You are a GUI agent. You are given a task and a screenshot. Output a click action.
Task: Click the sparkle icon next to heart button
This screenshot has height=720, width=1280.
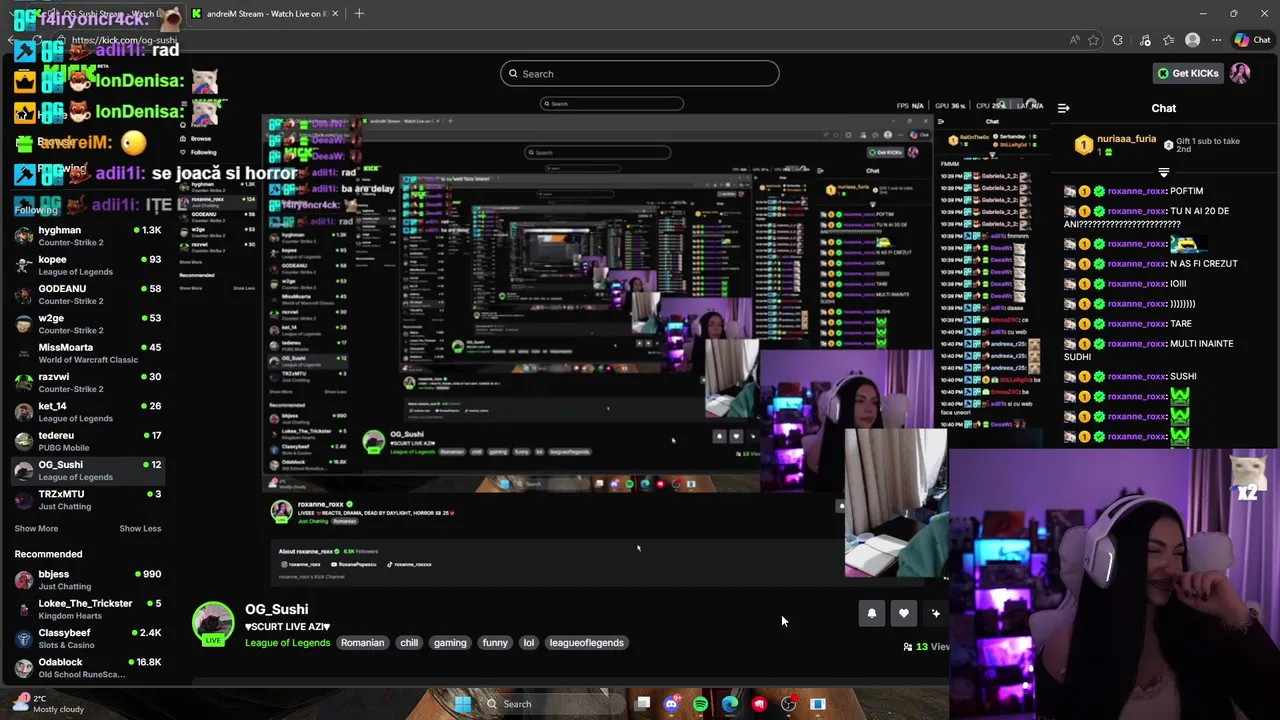point(936,614)
